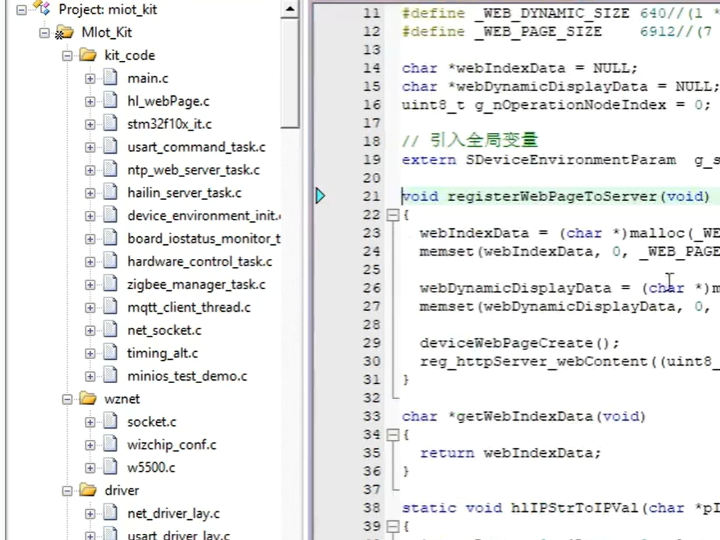Click the main.c file icon
This screenshot has width=720, height=540.
(x=110, y=78)
